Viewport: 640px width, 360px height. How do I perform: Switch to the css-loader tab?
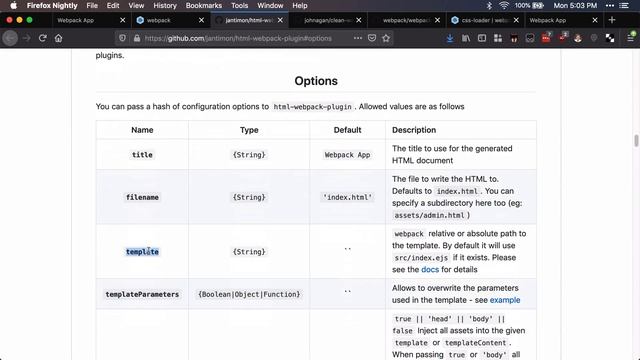480,20
